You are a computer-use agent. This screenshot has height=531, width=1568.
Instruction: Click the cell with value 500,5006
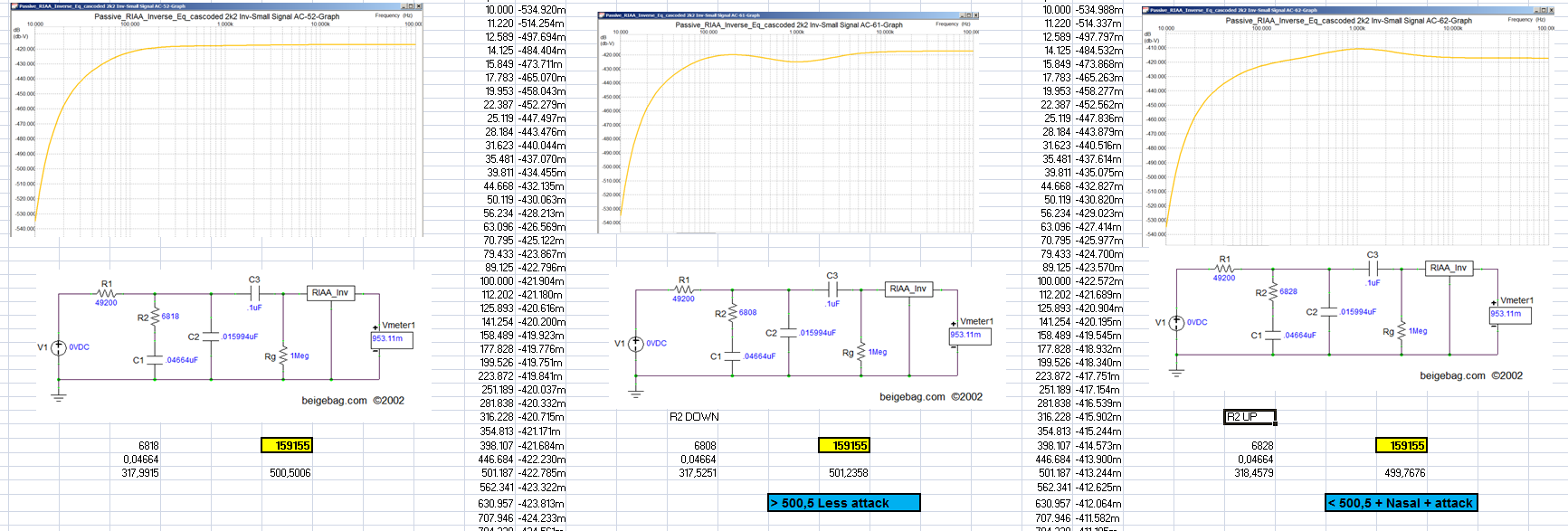coord(290,473)
